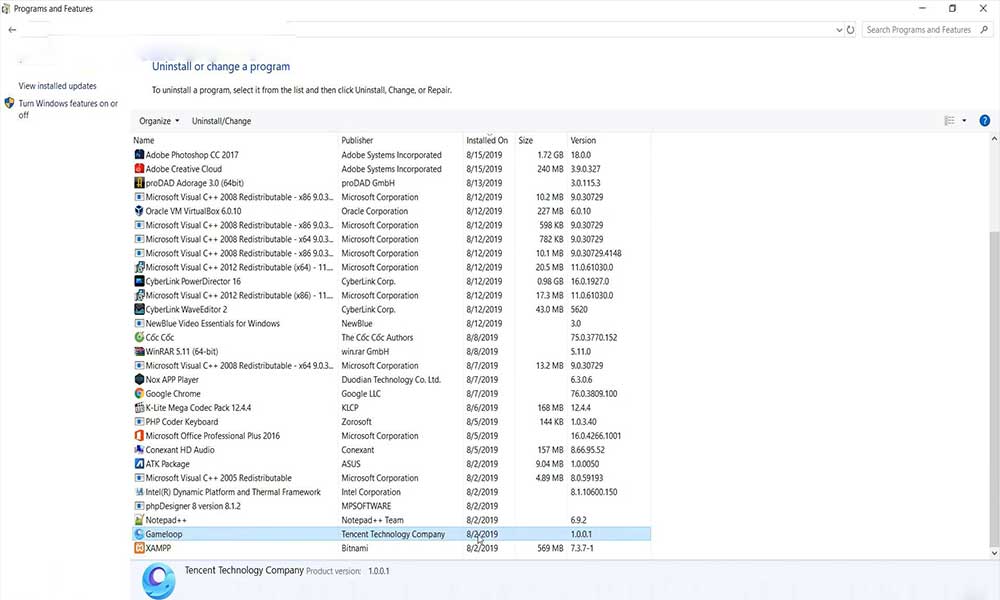
Task: Click the Search Programs and Features field
Action: pyautogui.click(x=922, y=29)
